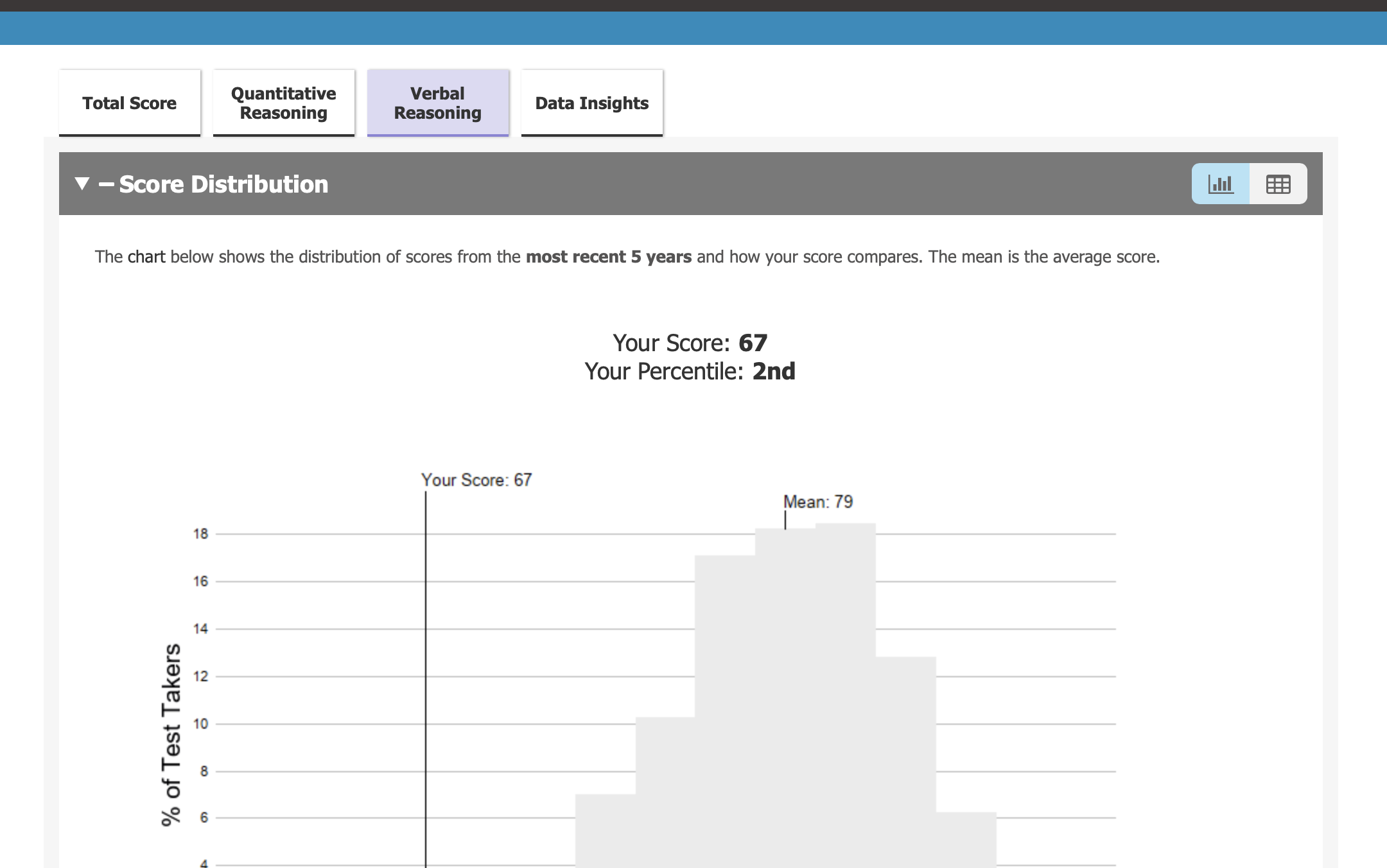Open the Total Score tab
This screenshot has height=868, width=1387.
[129, 103]
